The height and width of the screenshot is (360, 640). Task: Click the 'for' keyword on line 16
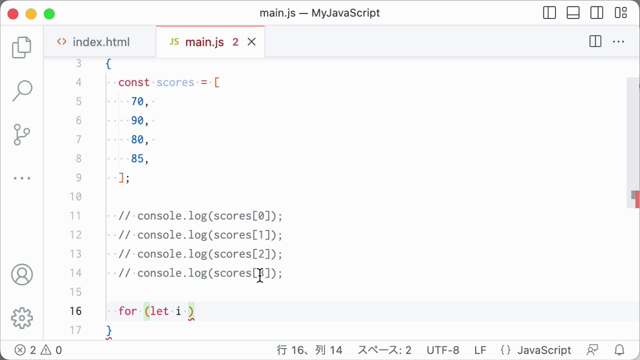pos(128,311)
